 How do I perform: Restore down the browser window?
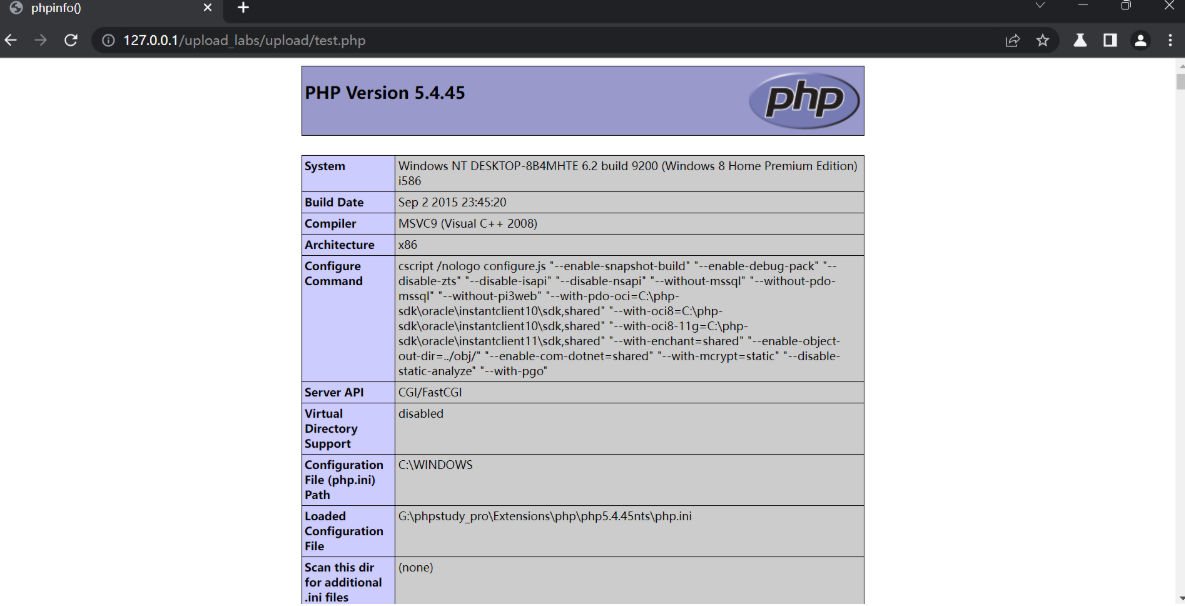pyautogui.click(x=1126, y=5)
